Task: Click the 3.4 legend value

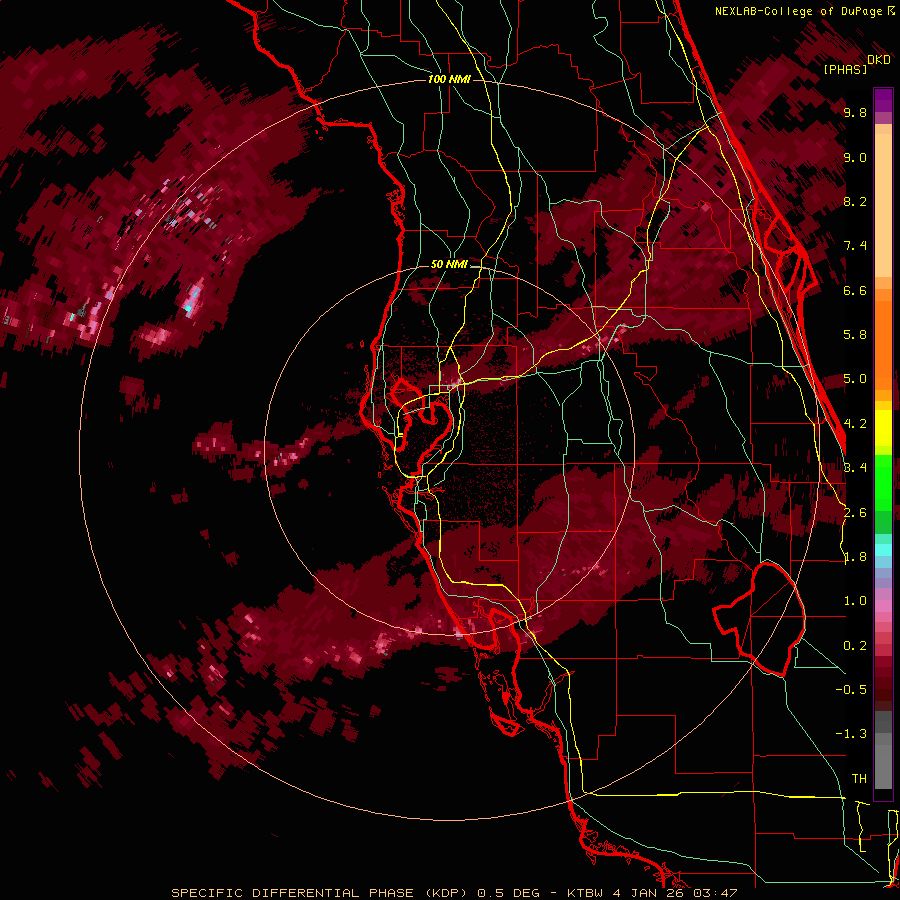Action: tap(855, 468)
